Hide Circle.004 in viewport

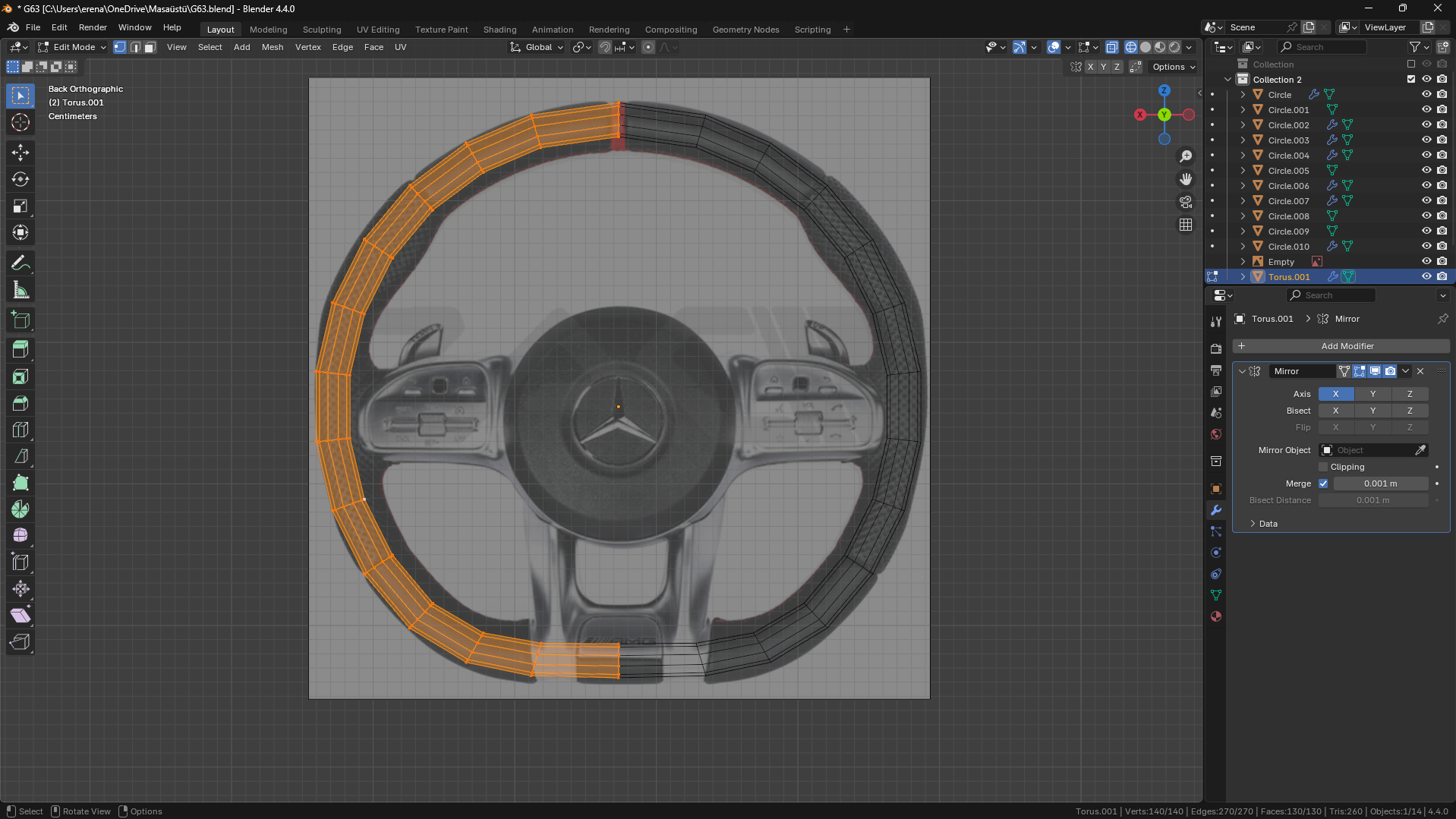tap(1426, 156)
